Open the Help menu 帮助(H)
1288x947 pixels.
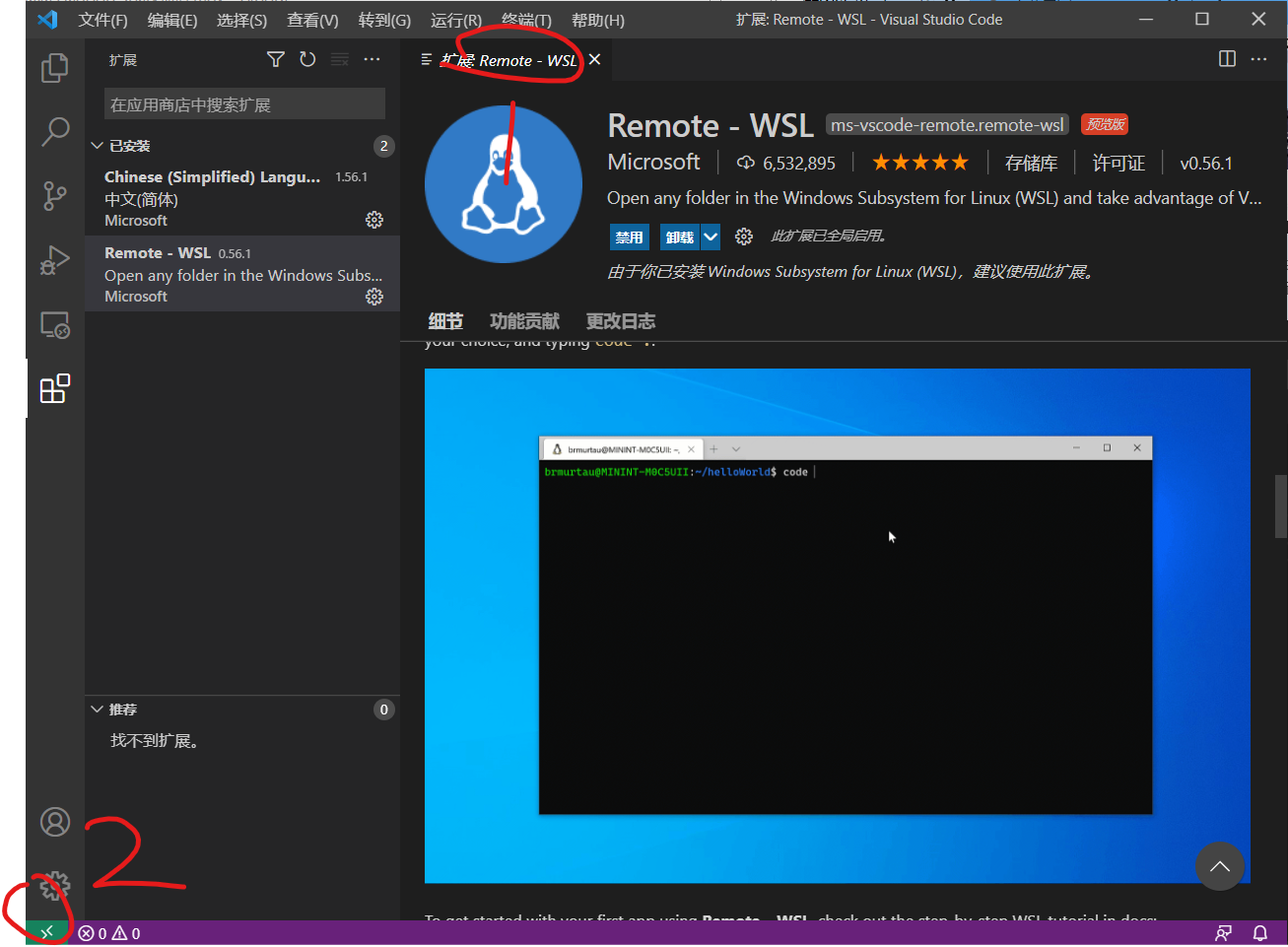tap(598, 20)
